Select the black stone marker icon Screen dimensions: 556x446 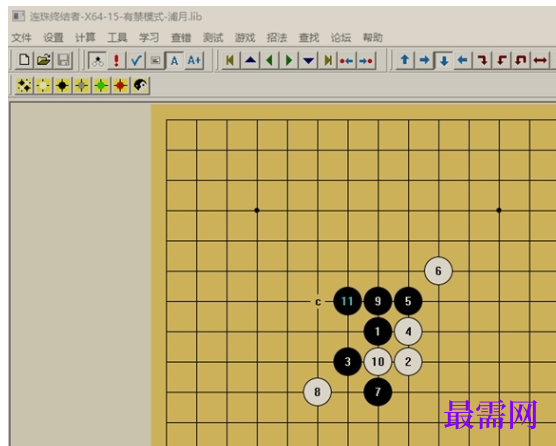click(x=63, y=85)
